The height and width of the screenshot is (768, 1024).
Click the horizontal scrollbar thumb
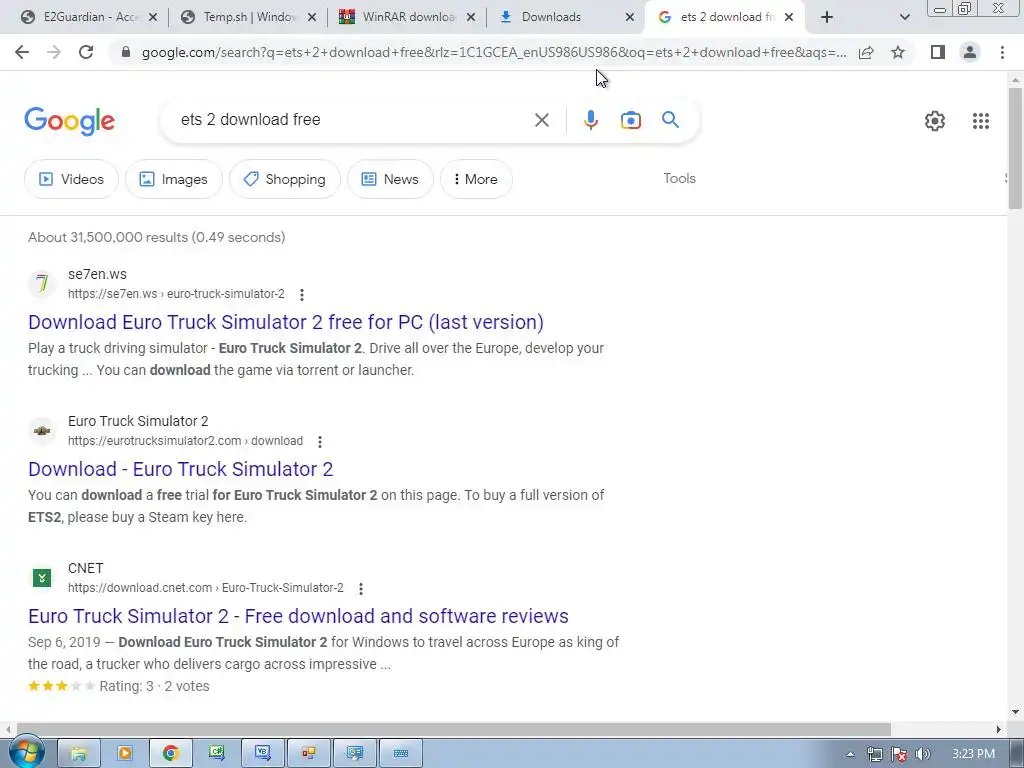click(x=454, y=729)
